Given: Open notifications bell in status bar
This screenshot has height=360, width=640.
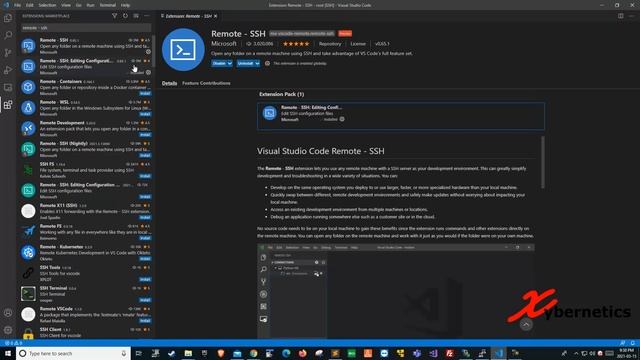Looking at the screenshot, I should coord(633,343).
